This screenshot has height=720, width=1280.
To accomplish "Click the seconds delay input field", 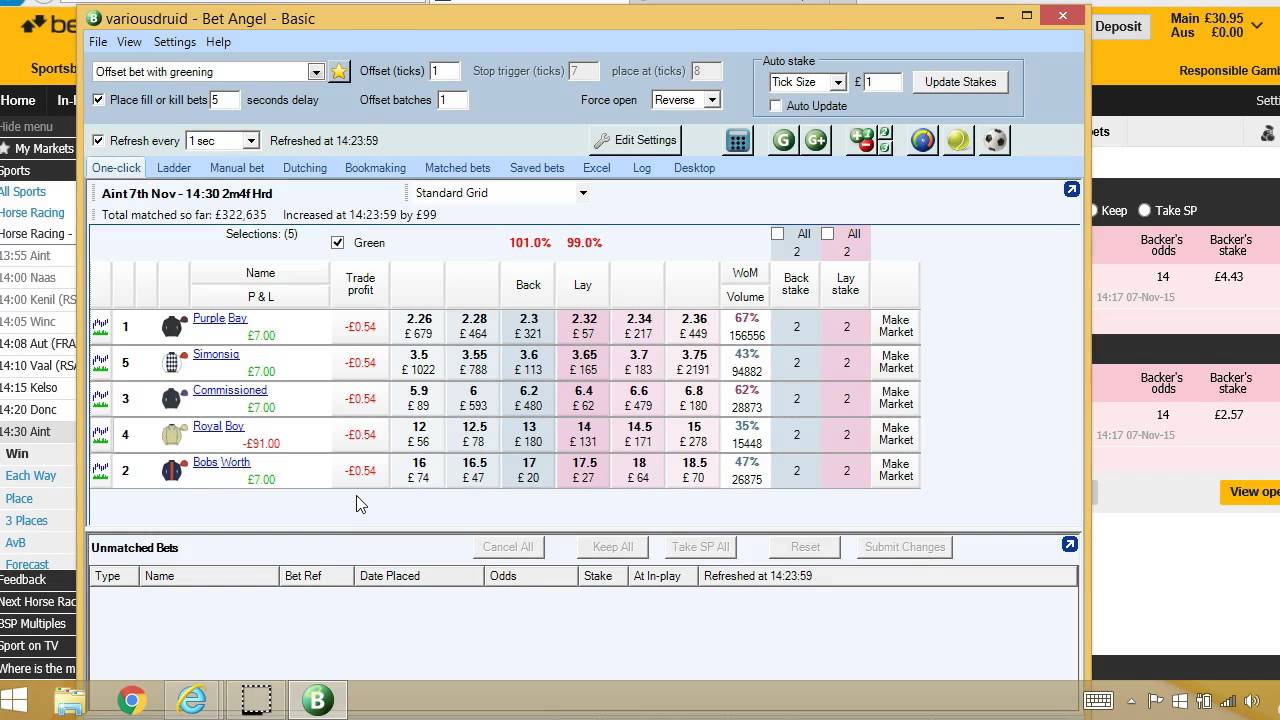I will click(225, 100).
